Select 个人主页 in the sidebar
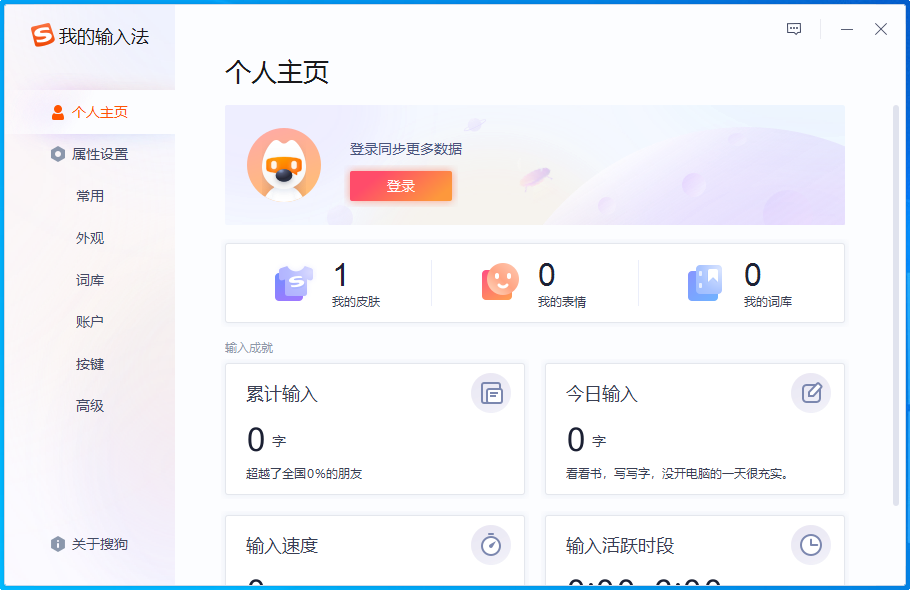This screenshot has width=910, height=590. click(90, 112)
